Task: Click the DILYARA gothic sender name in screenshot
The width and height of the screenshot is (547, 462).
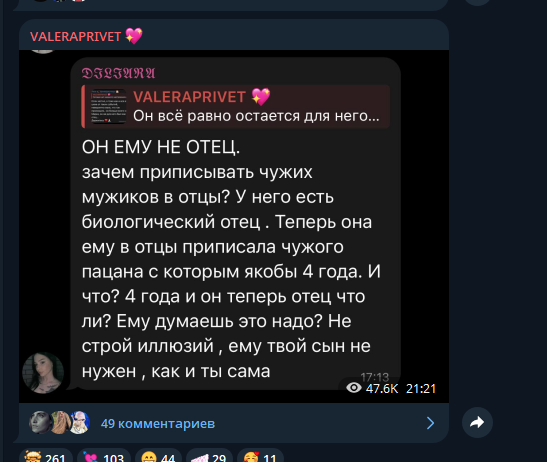Action: pyautogui.click(x=118, y=73)
